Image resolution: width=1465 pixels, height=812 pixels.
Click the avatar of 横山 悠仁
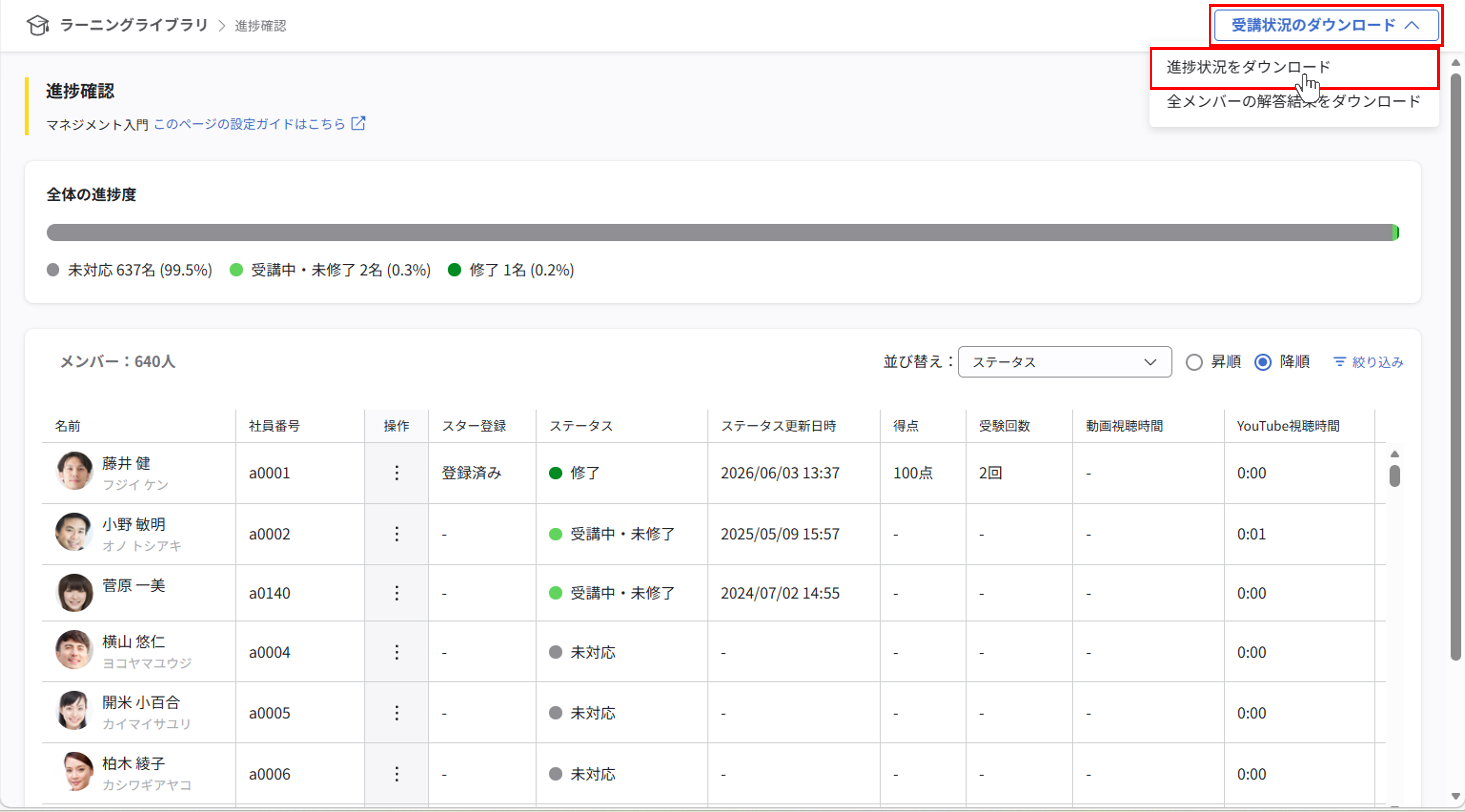75,649
